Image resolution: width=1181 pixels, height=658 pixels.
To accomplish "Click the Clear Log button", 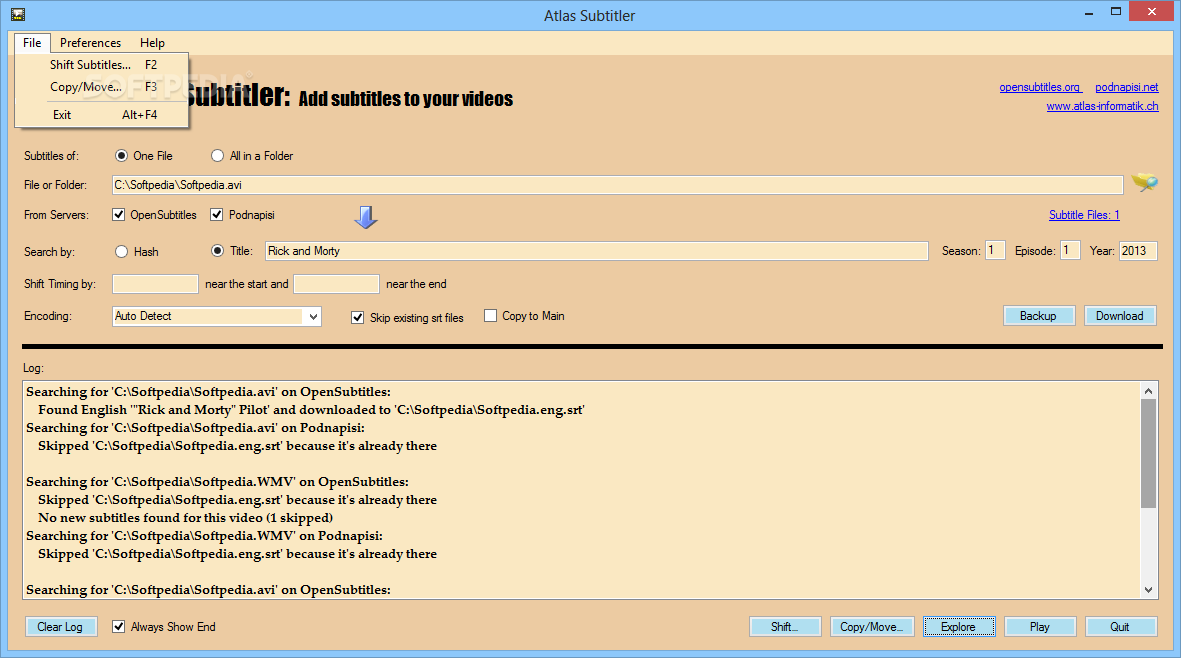I will pos(60,626).
